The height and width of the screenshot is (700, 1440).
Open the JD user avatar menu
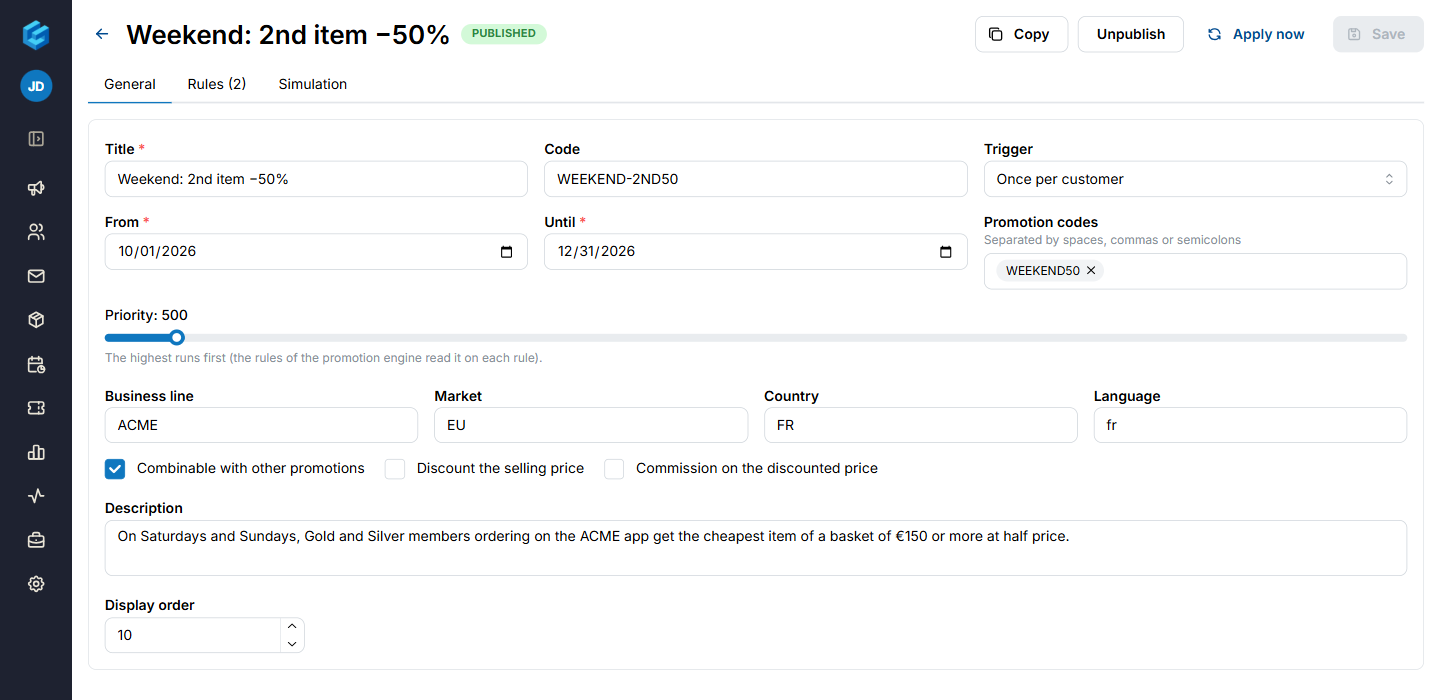(x=36, y=86)
